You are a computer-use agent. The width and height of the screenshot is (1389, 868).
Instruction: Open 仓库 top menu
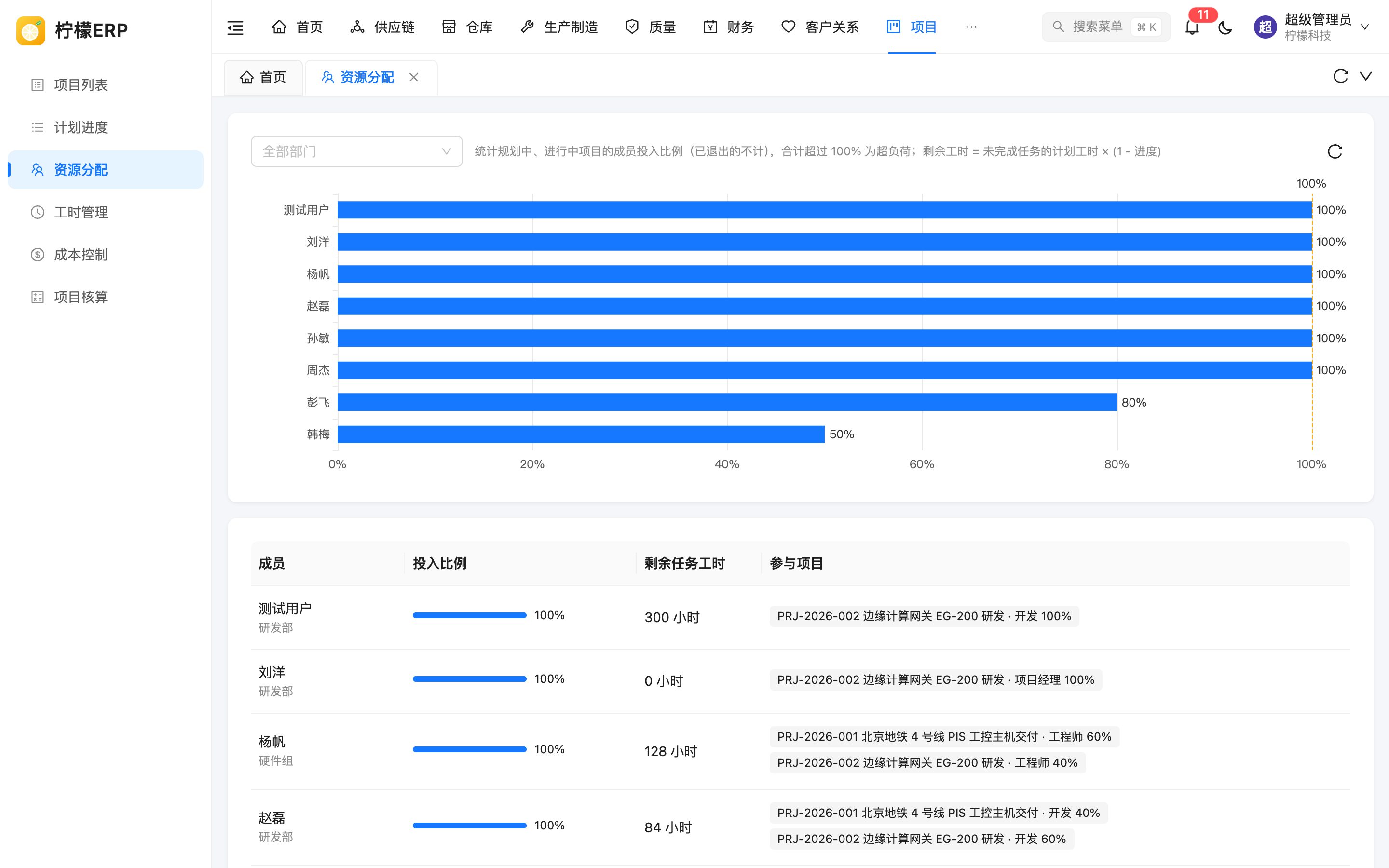click(467, 27)
